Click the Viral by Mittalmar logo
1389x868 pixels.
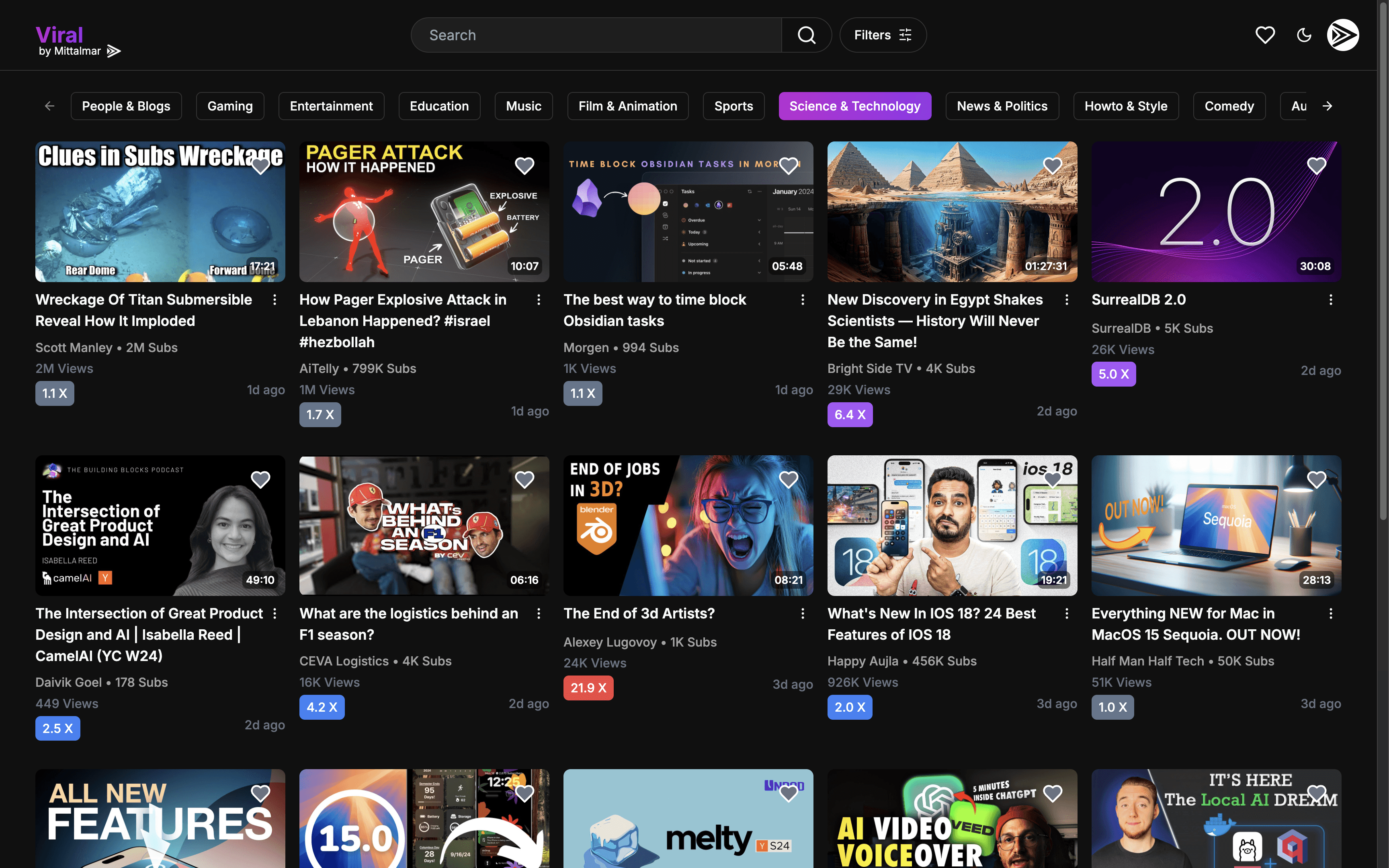[x=78, y=41]
